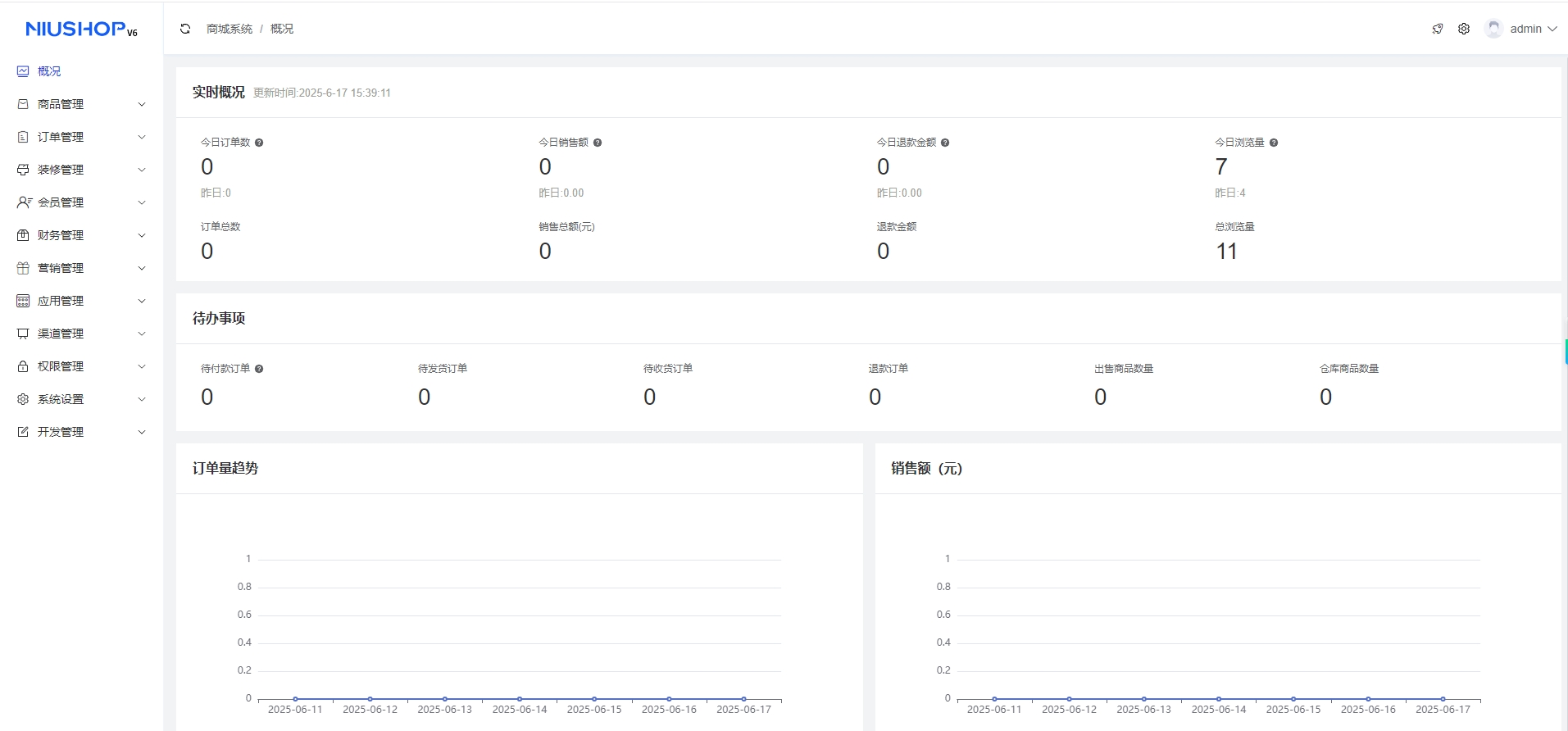Select 概况 in the sidebar menu
The image size is (1568, 731).
(49, 71)
